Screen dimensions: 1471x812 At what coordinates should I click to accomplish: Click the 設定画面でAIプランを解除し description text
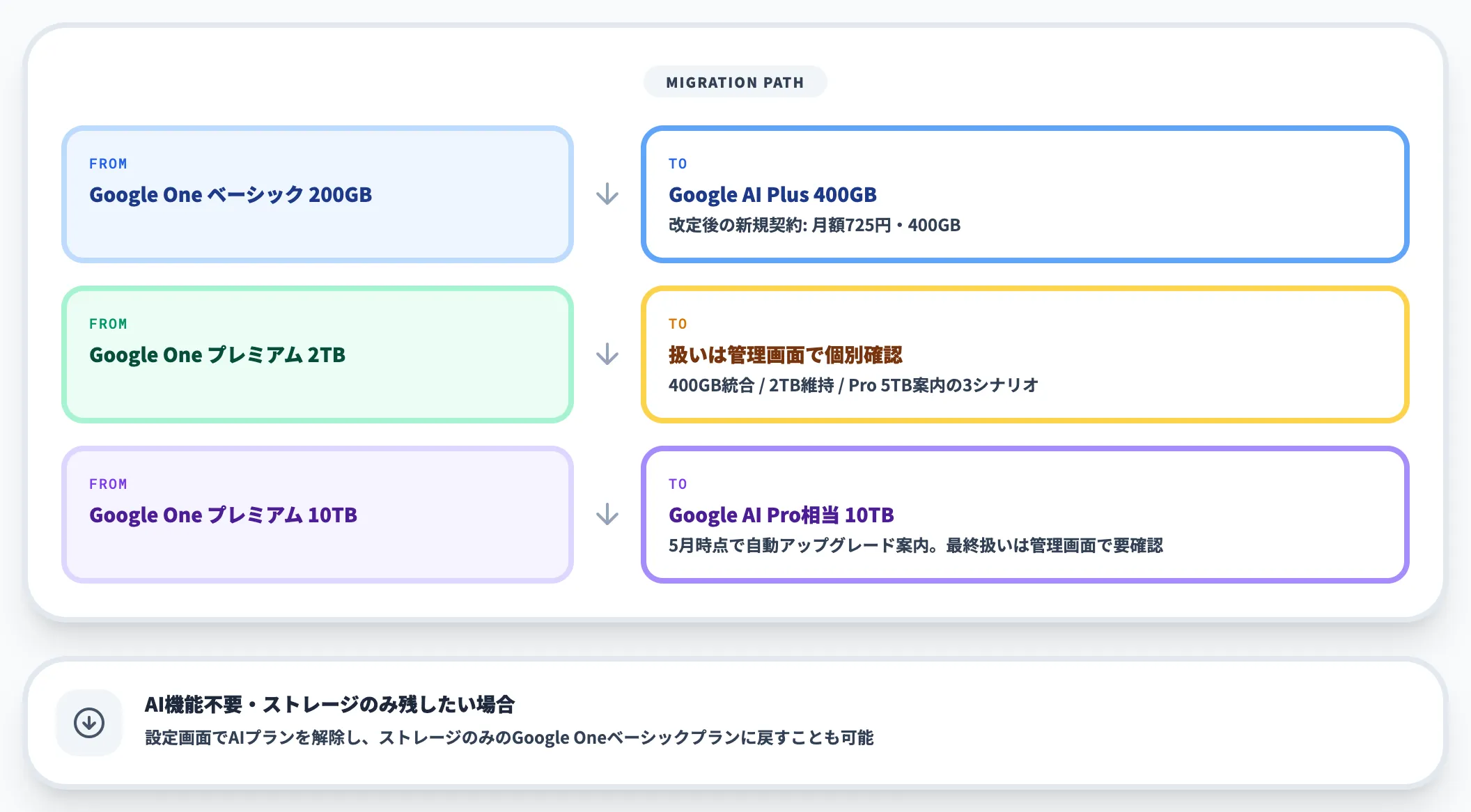pyautogui.click(x=509, y=737)
